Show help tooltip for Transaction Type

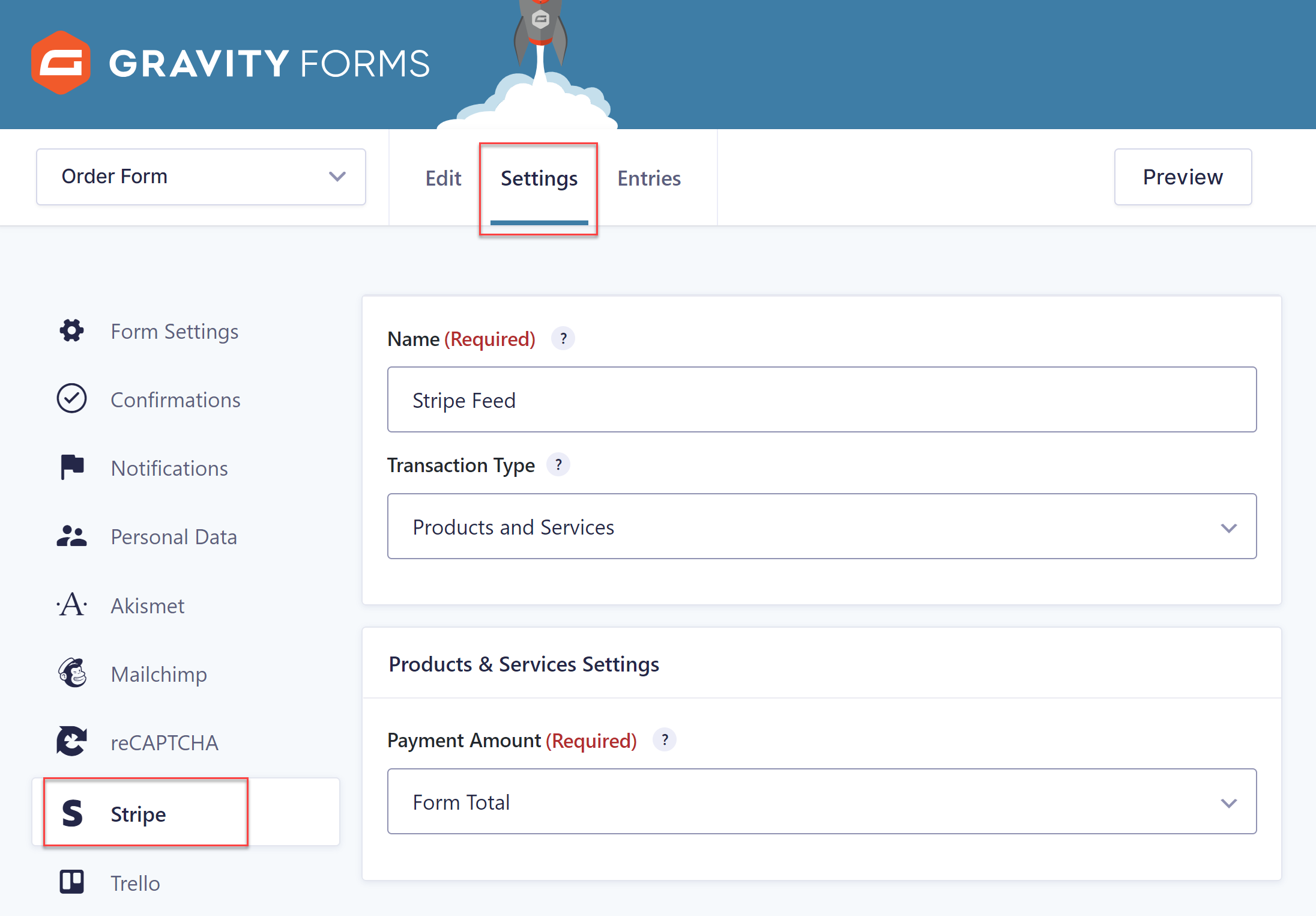(x=558, y=464)
